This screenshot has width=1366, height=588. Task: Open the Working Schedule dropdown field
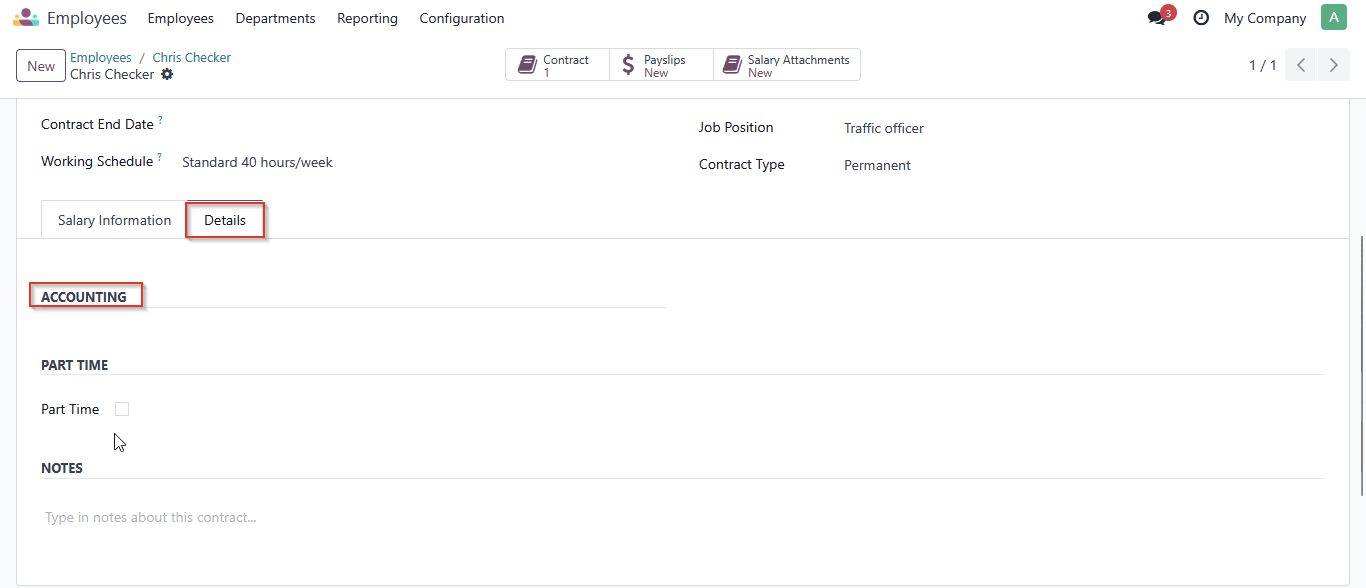click(420, 162)
